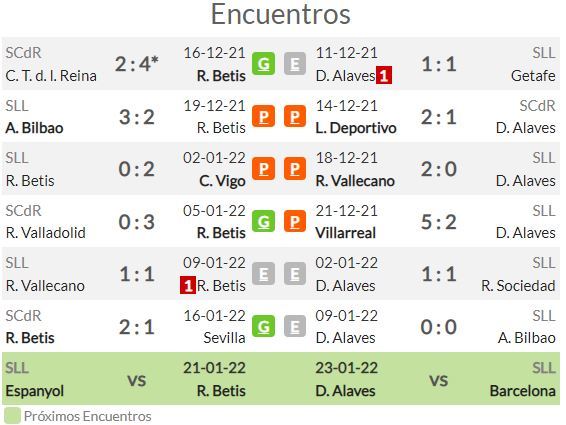Select the Villarreal team name
The height and width of the screenshot is (425, 566).
pyautogui.click(x=345, y=233)
